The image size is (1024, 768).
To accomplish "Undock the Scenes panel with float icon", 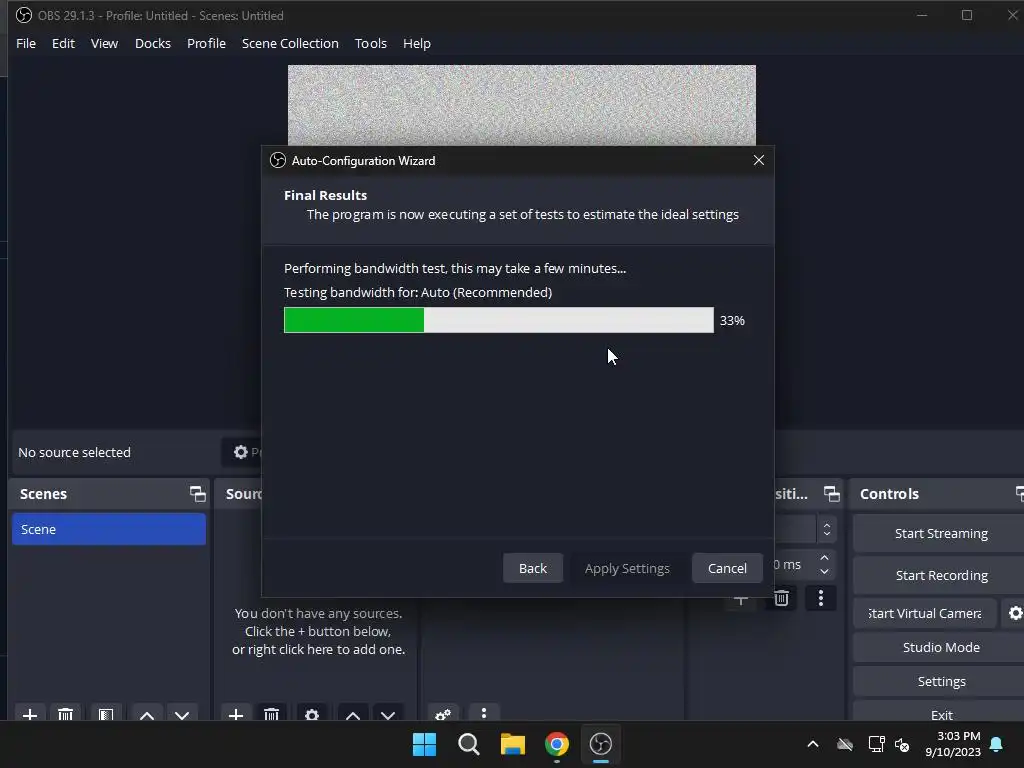I will point(197,494).
